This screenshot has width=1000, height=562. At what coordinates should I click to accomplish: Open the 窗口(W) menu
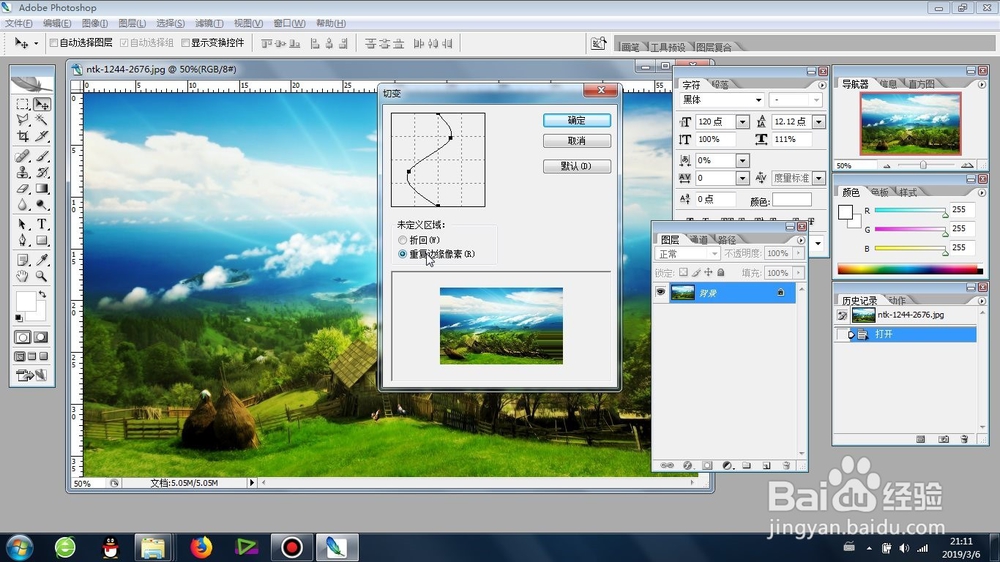tap(289, 23)
